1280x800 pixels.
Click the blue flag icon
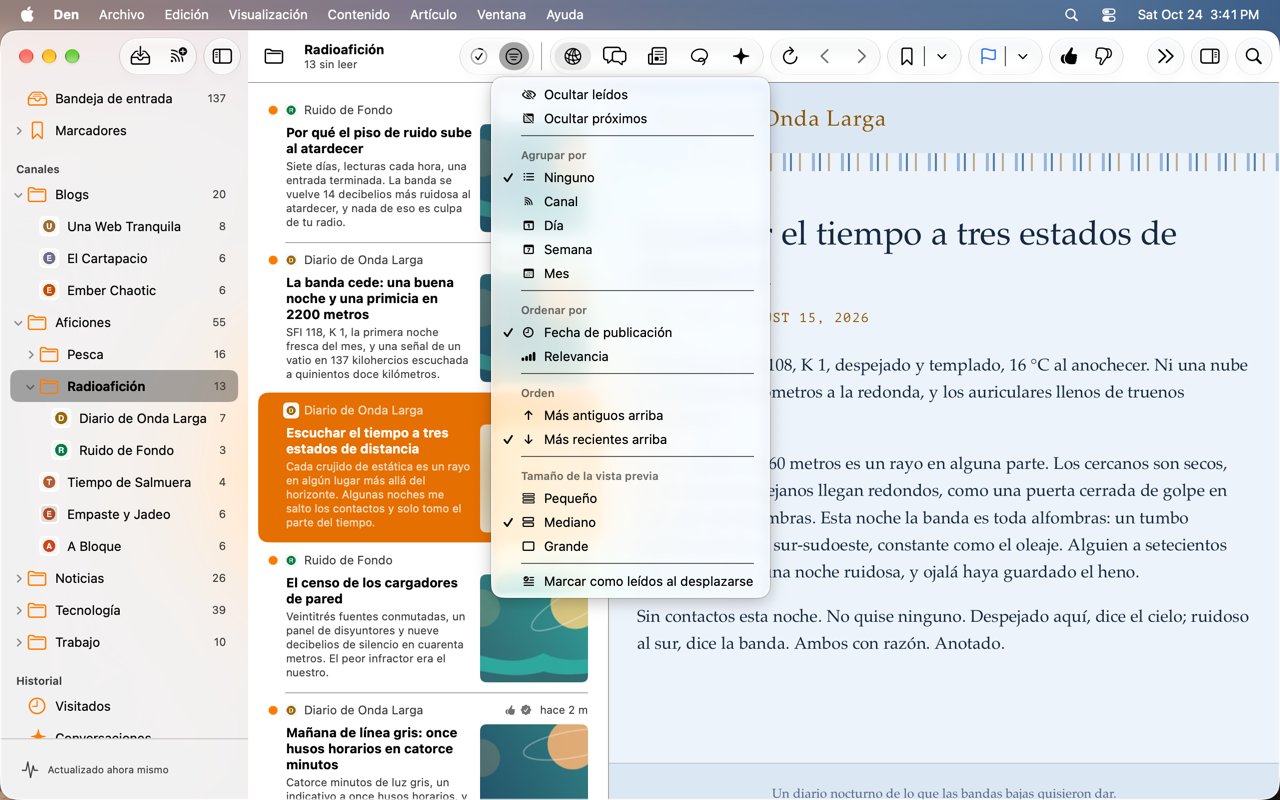tap(988, 57)
